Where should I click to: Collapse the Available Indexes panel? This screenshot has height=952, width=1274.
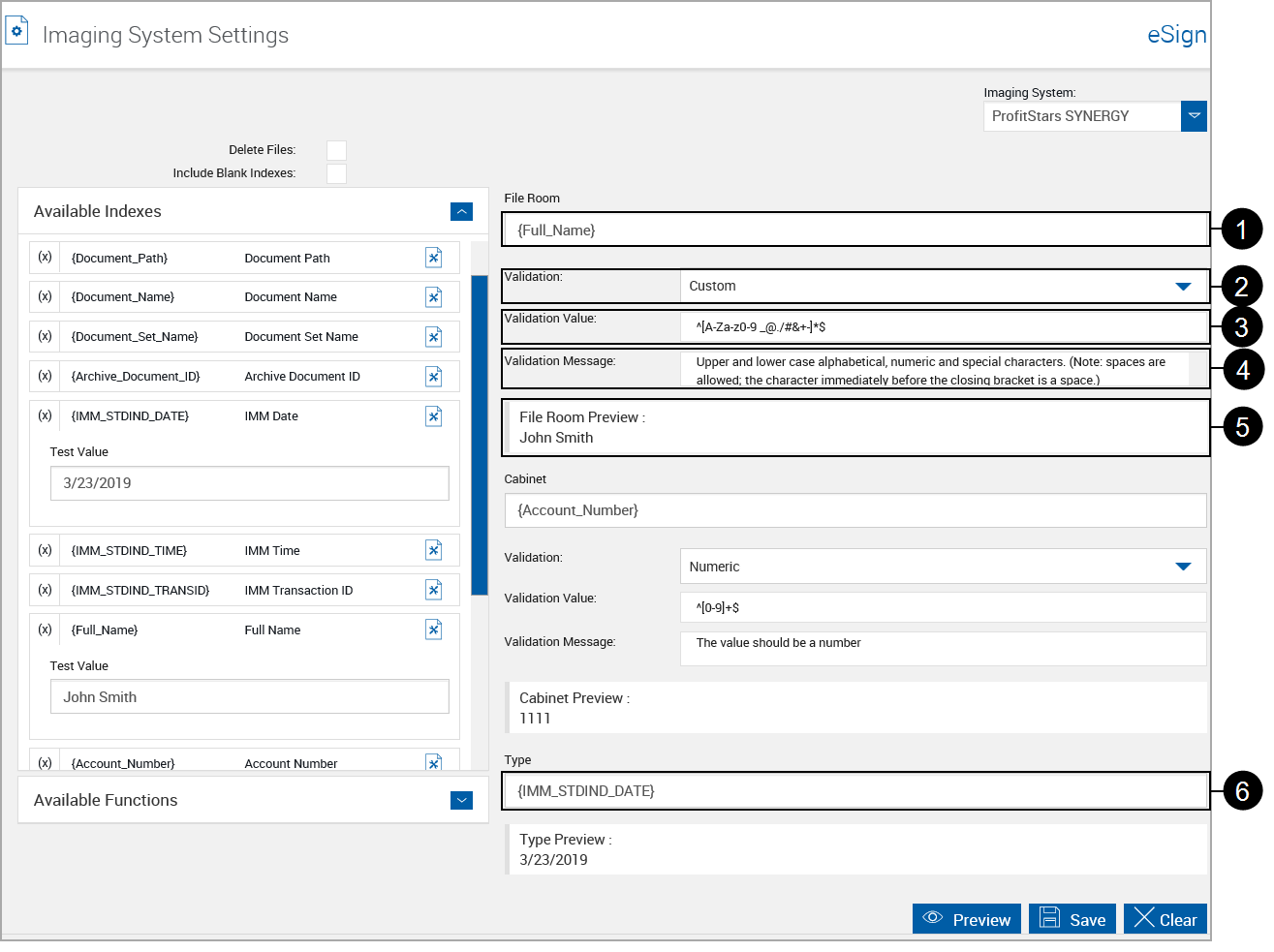(x=461, y=211)
